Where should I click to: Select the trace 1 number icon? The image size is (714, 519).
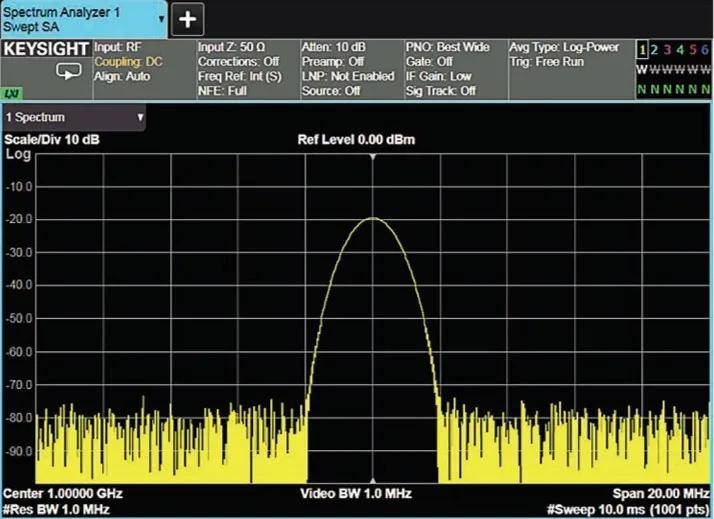click(642, 49)
